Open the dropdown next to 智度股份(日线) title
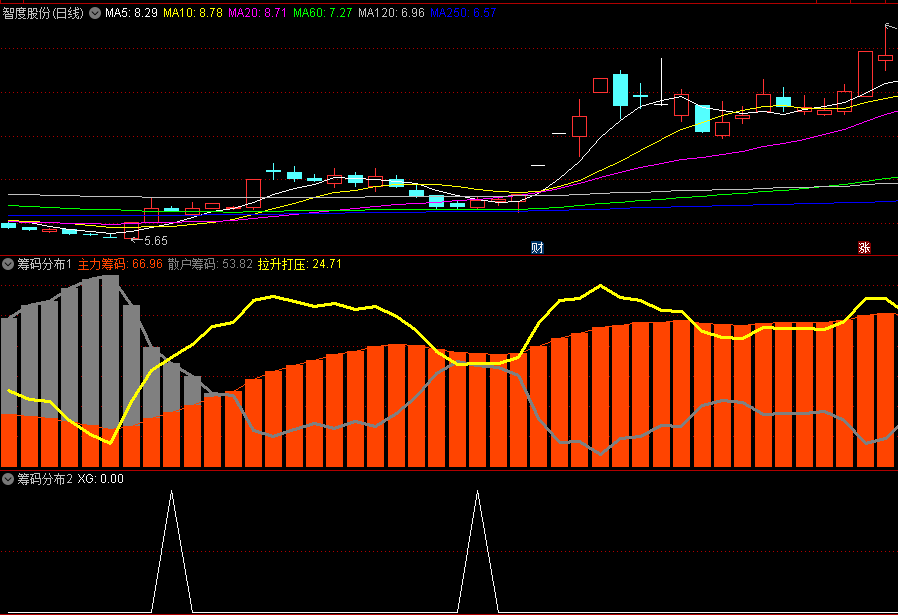This screenshot has width=898, height=615. click(95, 13)
